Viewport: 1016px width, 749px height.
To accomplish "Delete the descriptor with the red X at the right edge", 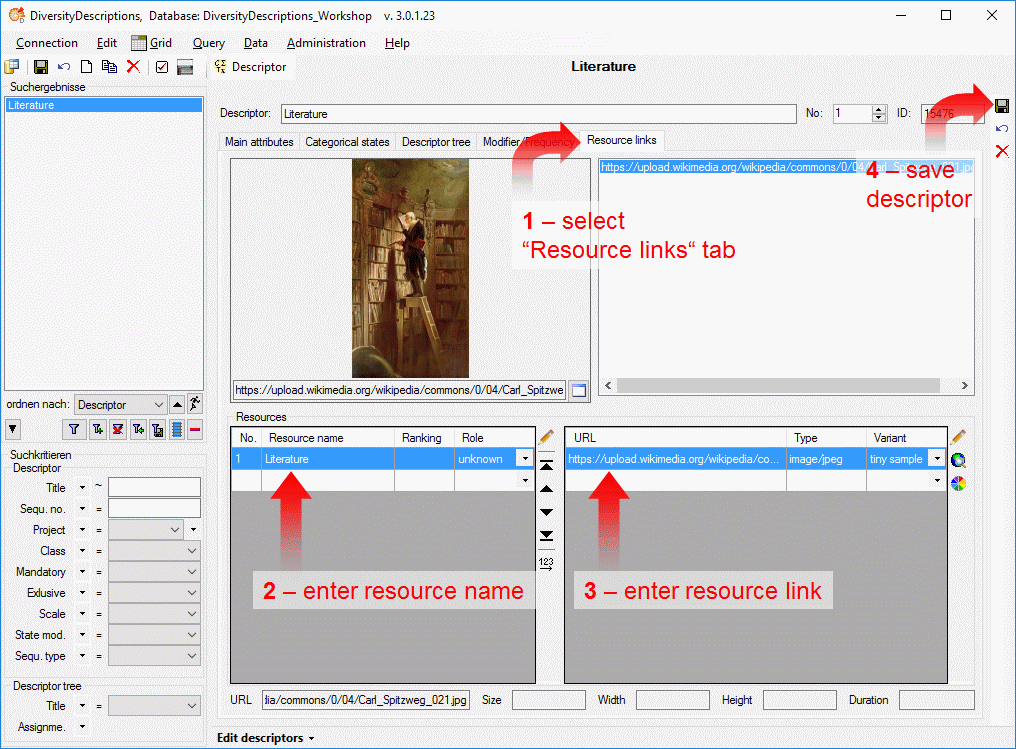I will point(1002,151).
